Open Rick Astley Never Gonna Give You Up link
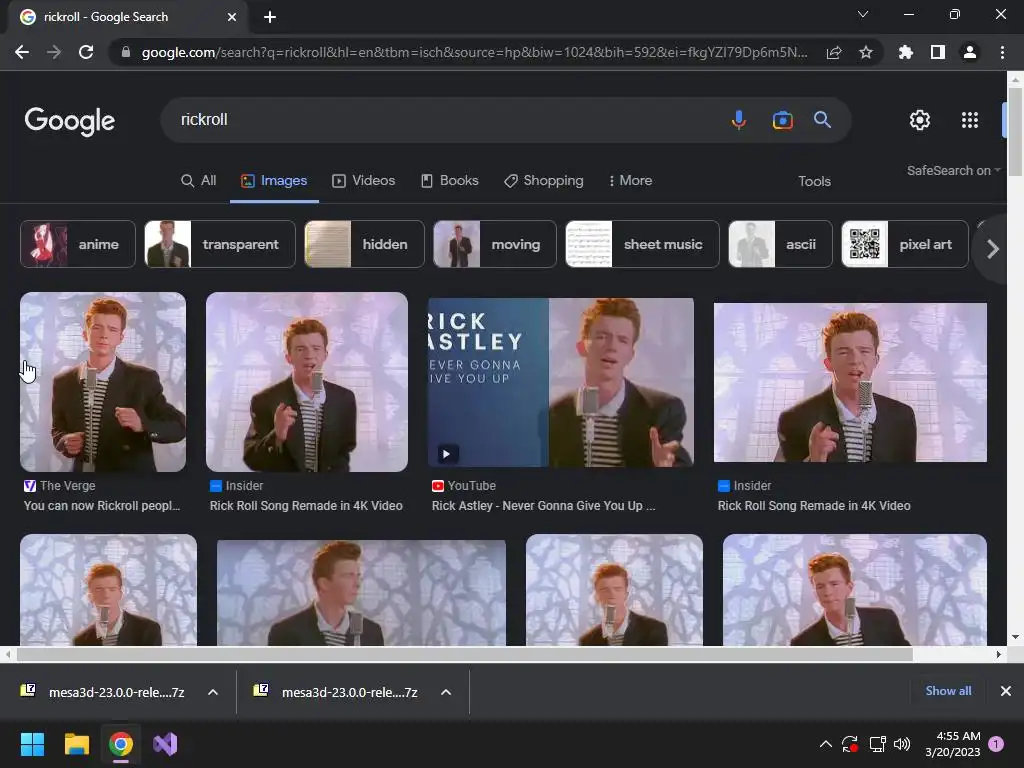Viewport: 1024px width, 768px height. point(543,505)
